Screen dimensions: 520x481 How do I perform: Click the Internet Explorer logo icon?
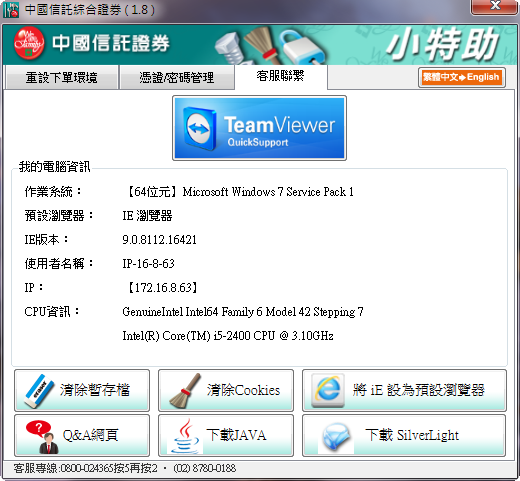(328, 390)
